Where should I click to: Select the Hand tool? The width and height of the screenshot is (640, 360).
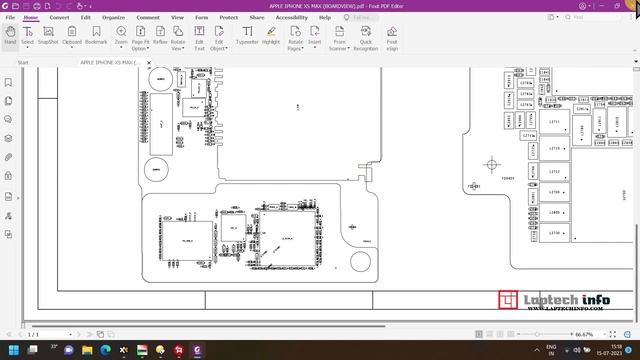10,36
